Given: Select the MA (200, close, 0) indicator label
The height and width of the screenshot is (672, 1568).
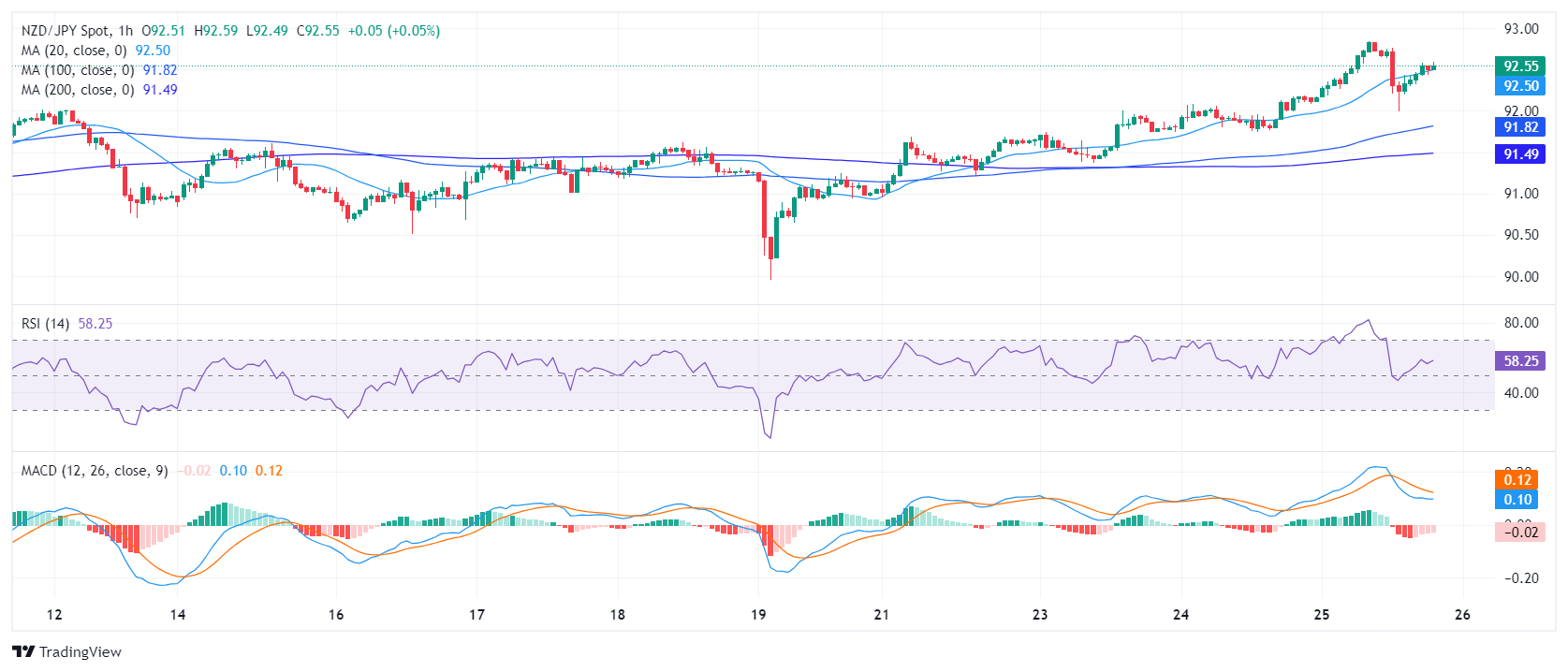Looking at the screenshot, I should [78, 90].
